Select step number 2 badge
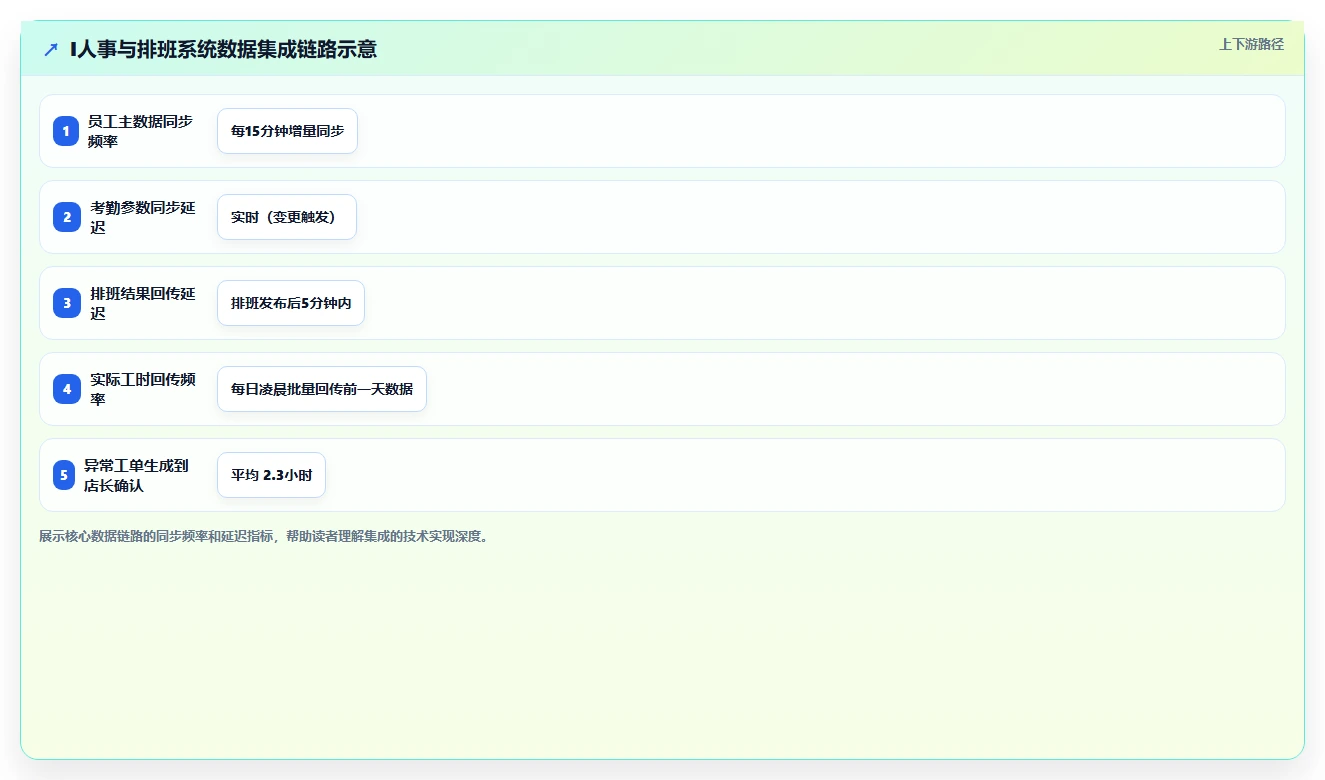 [67, 217]
